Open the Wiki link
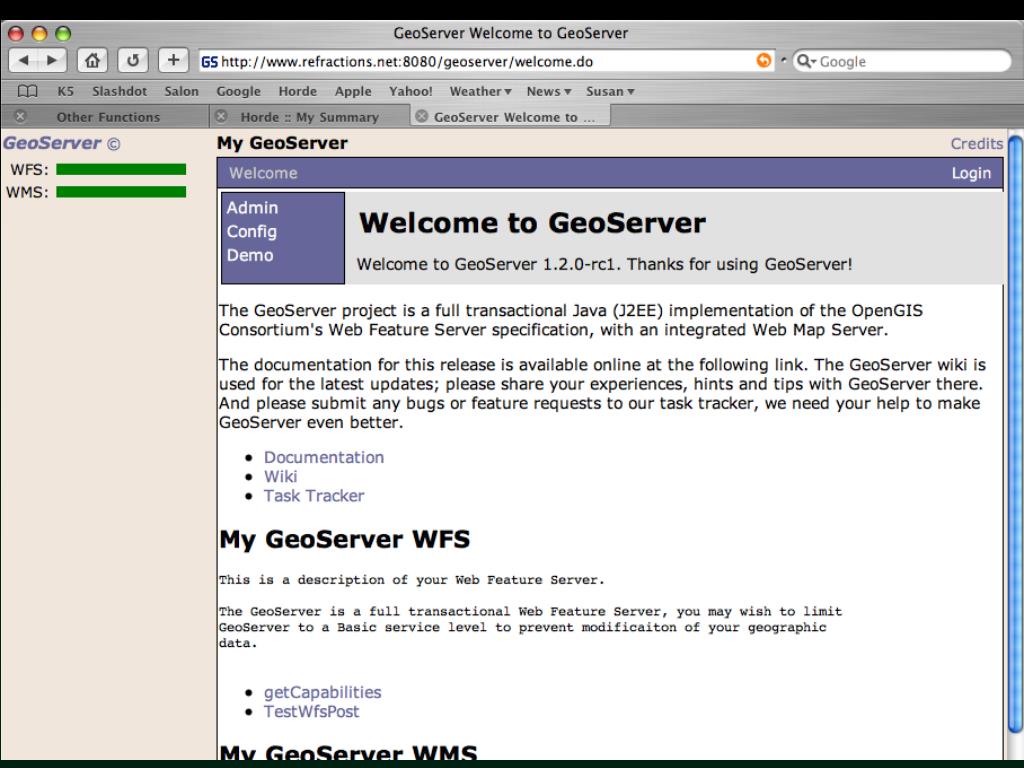The width and height of the screenshot is (1024, 768). tap(280, 476)
